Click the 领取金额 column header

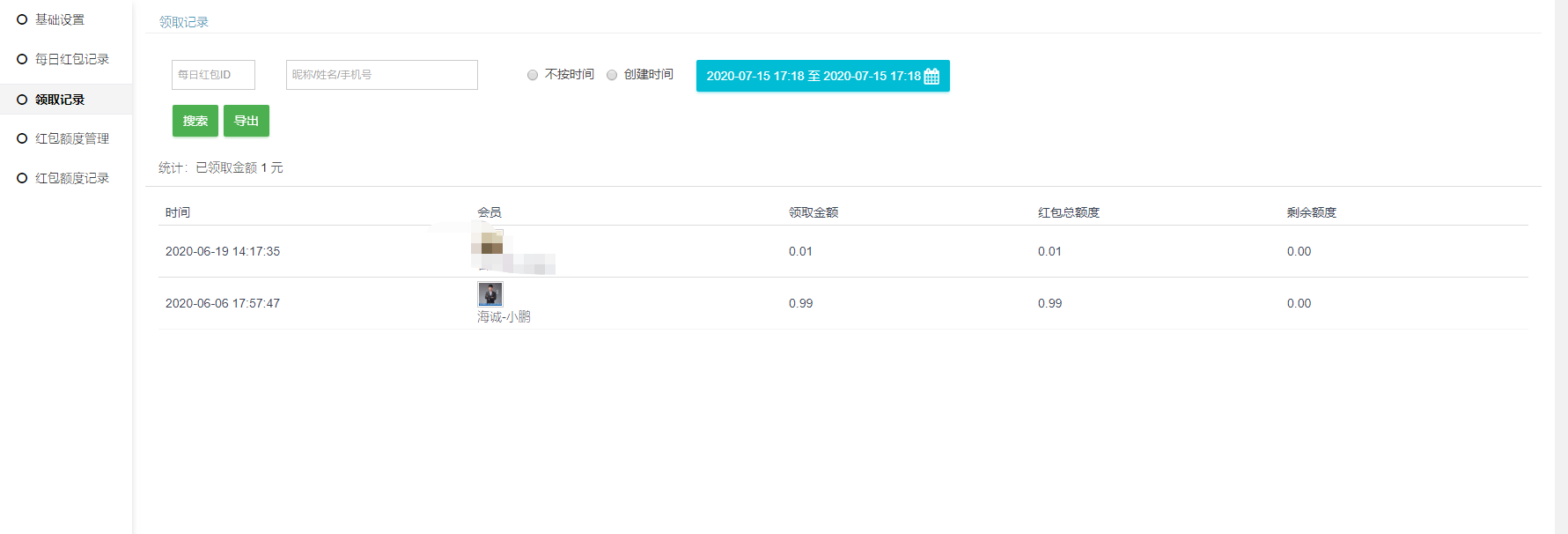tap(813, 212)
